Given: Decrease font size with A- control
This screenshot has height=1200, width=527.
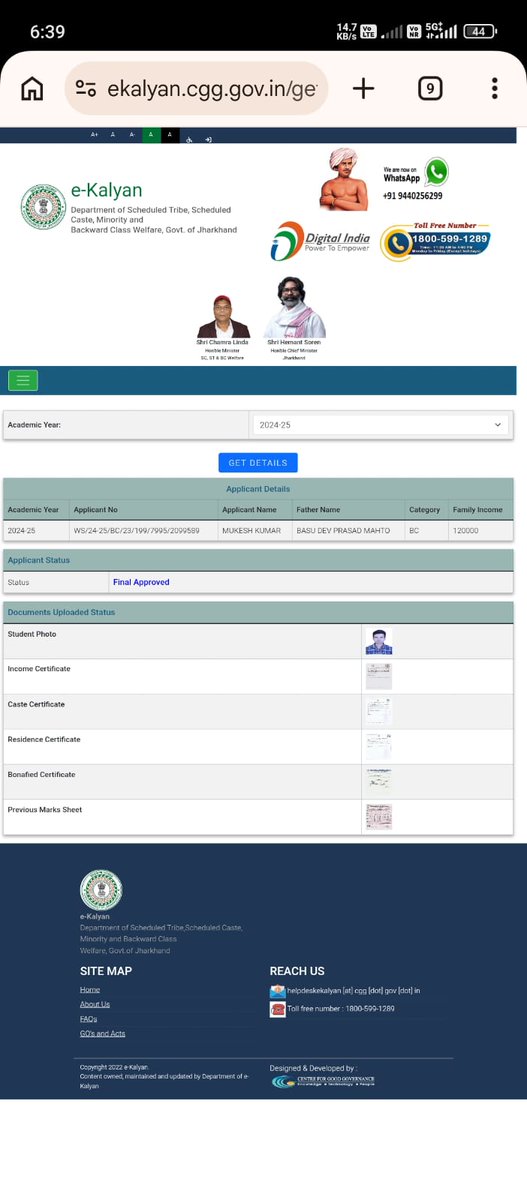Looking at the screenshot, I should tap(132, 135).
